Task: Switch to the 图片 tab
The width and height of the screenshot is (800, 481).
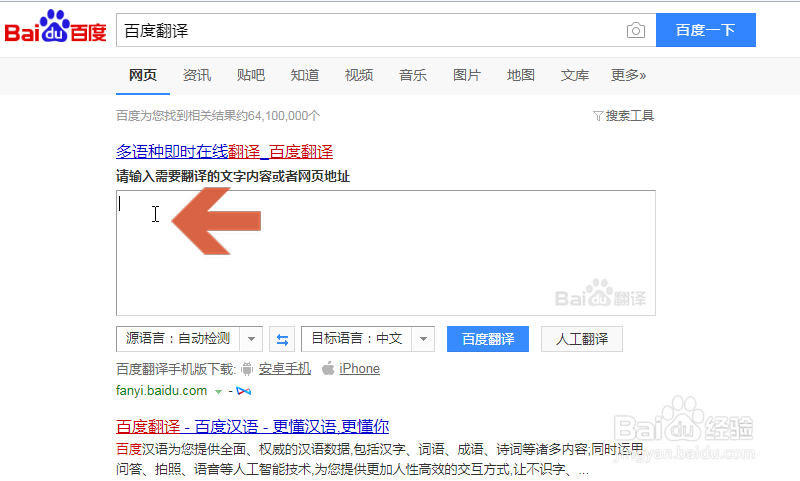Action: click(467, 75)
